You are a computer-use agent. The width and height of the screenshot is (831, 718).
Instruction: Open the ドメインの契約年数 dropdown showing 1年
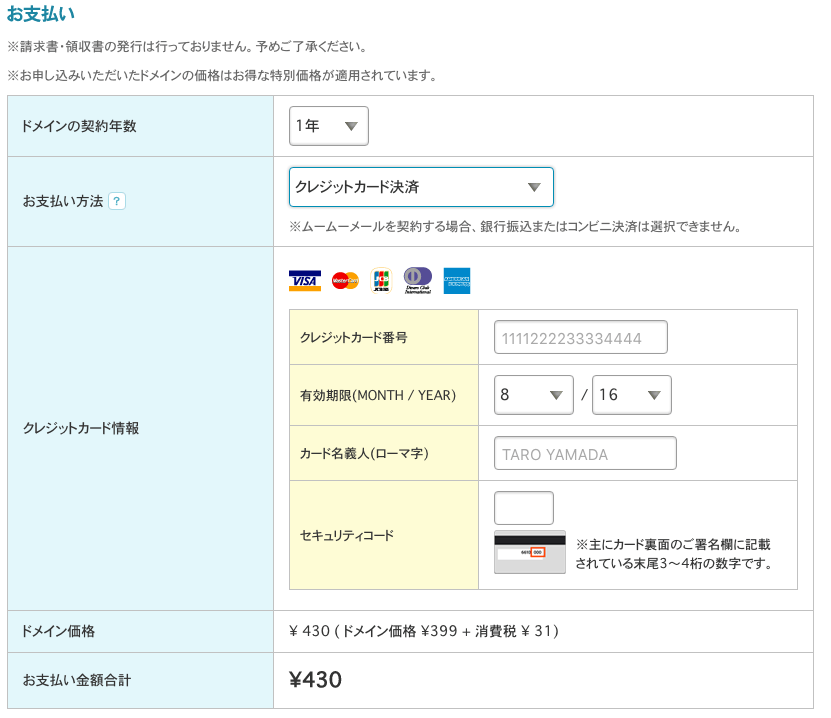click(329, 126)
